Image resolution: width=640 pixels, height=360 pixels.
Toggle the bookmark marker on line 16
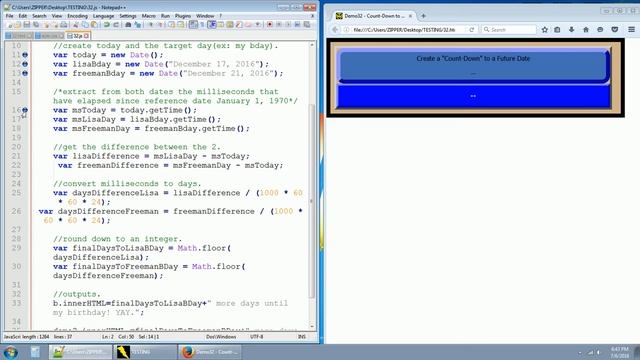25,110
